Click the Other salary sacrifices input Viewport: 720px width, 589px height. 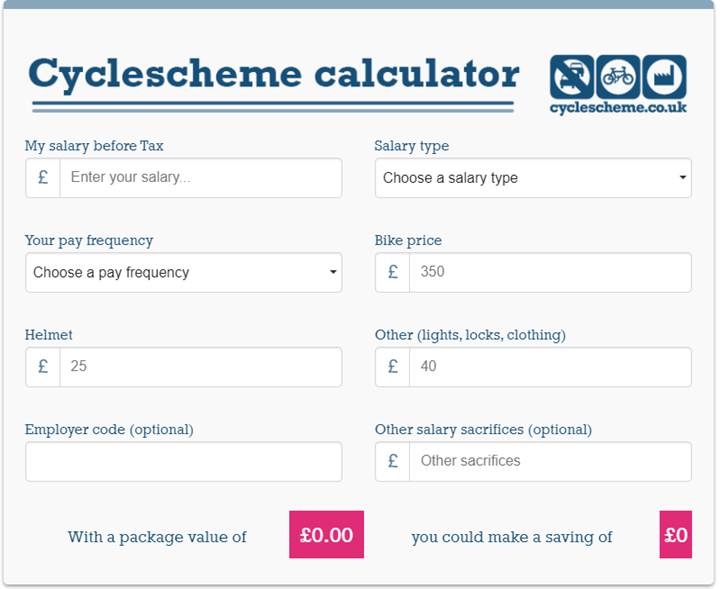[x=550, y=461]
